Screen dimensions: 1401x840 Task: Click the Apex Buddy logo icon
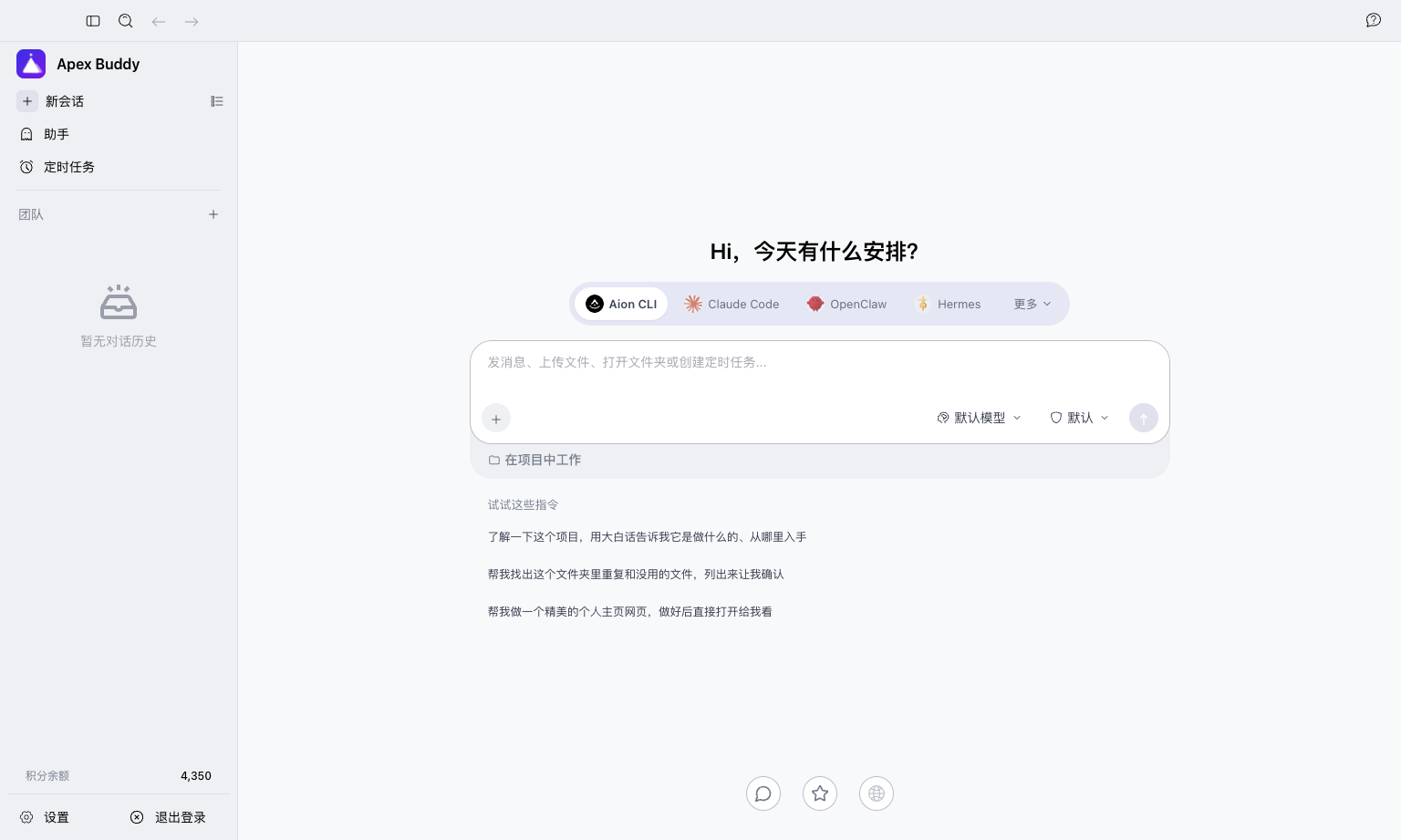click(x=31, y=64)
